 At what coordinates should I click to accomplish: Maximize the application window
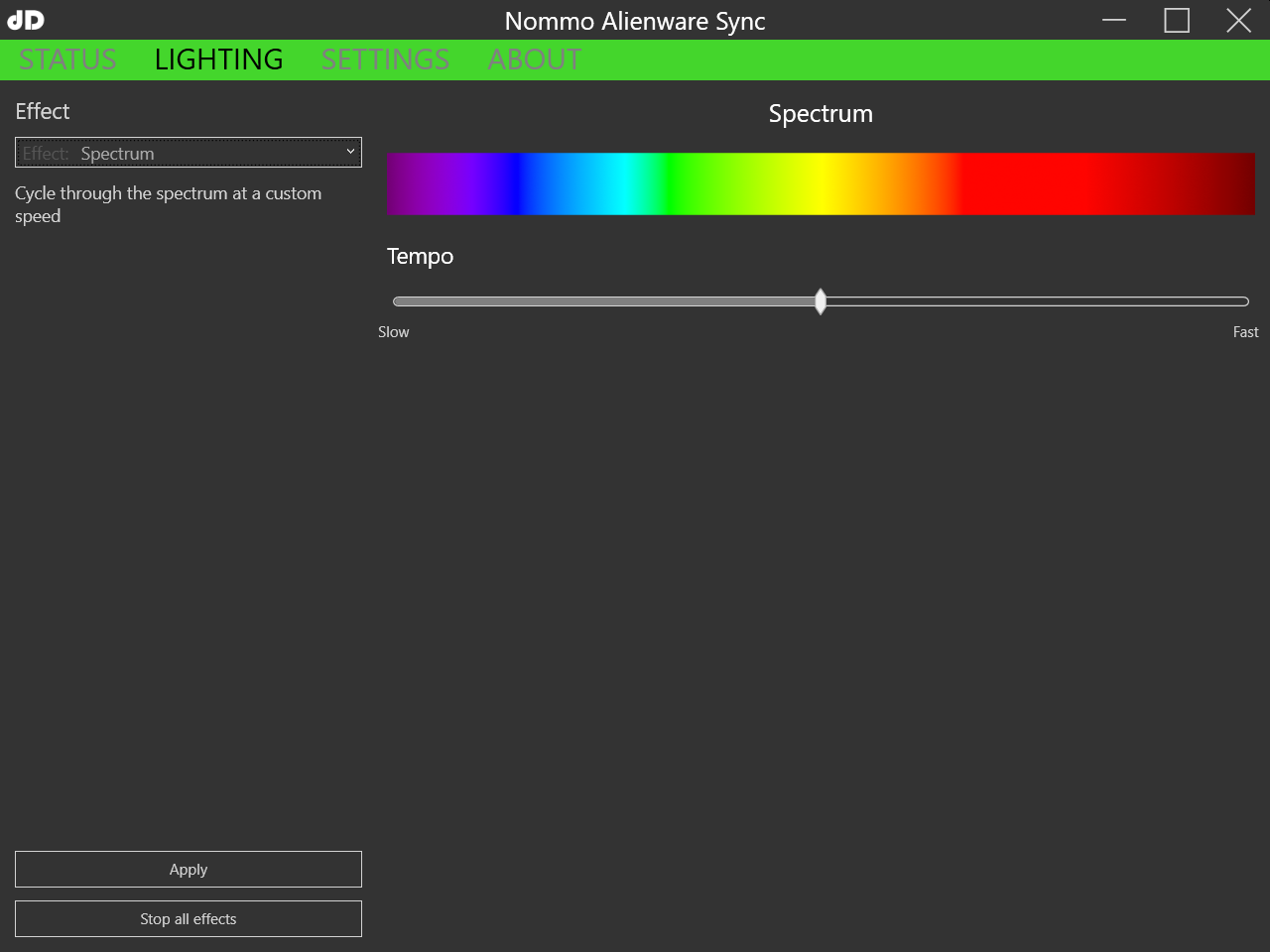pyautogui.click(x=1176, y=20)
